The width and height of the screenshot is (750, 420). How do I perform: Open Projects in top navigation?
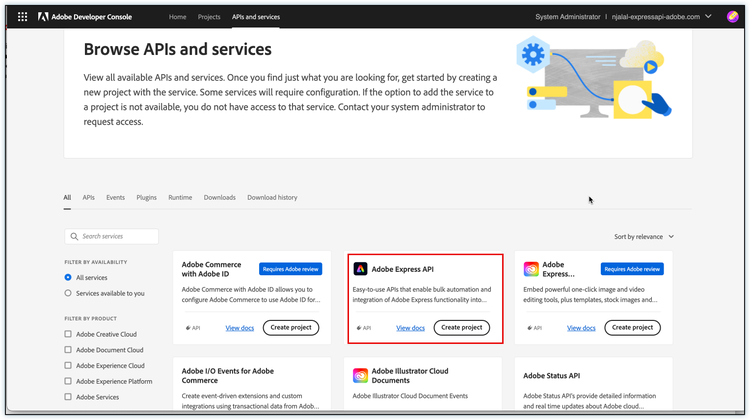click(x=209, y=17)
